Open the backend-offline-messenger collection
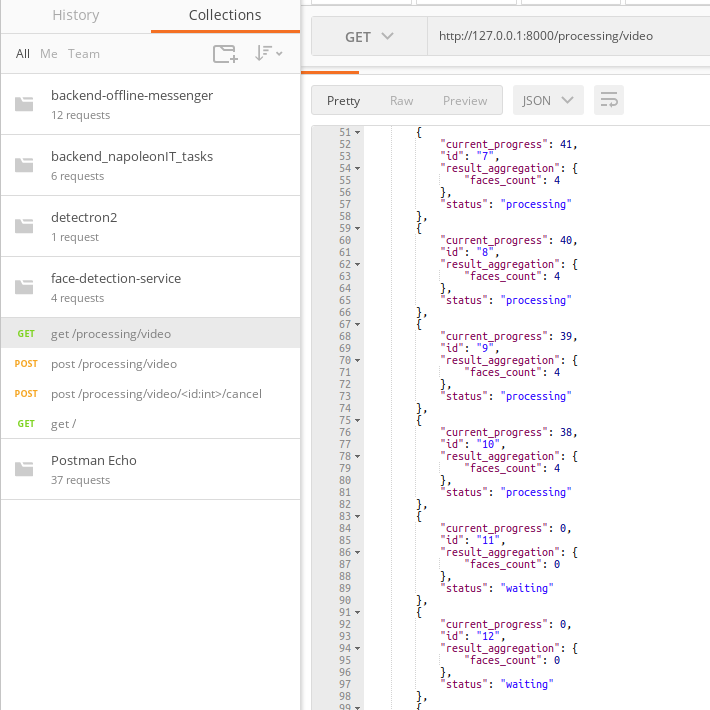The width and height of the screenshot is (710, 710). click(x=150, y=104)
